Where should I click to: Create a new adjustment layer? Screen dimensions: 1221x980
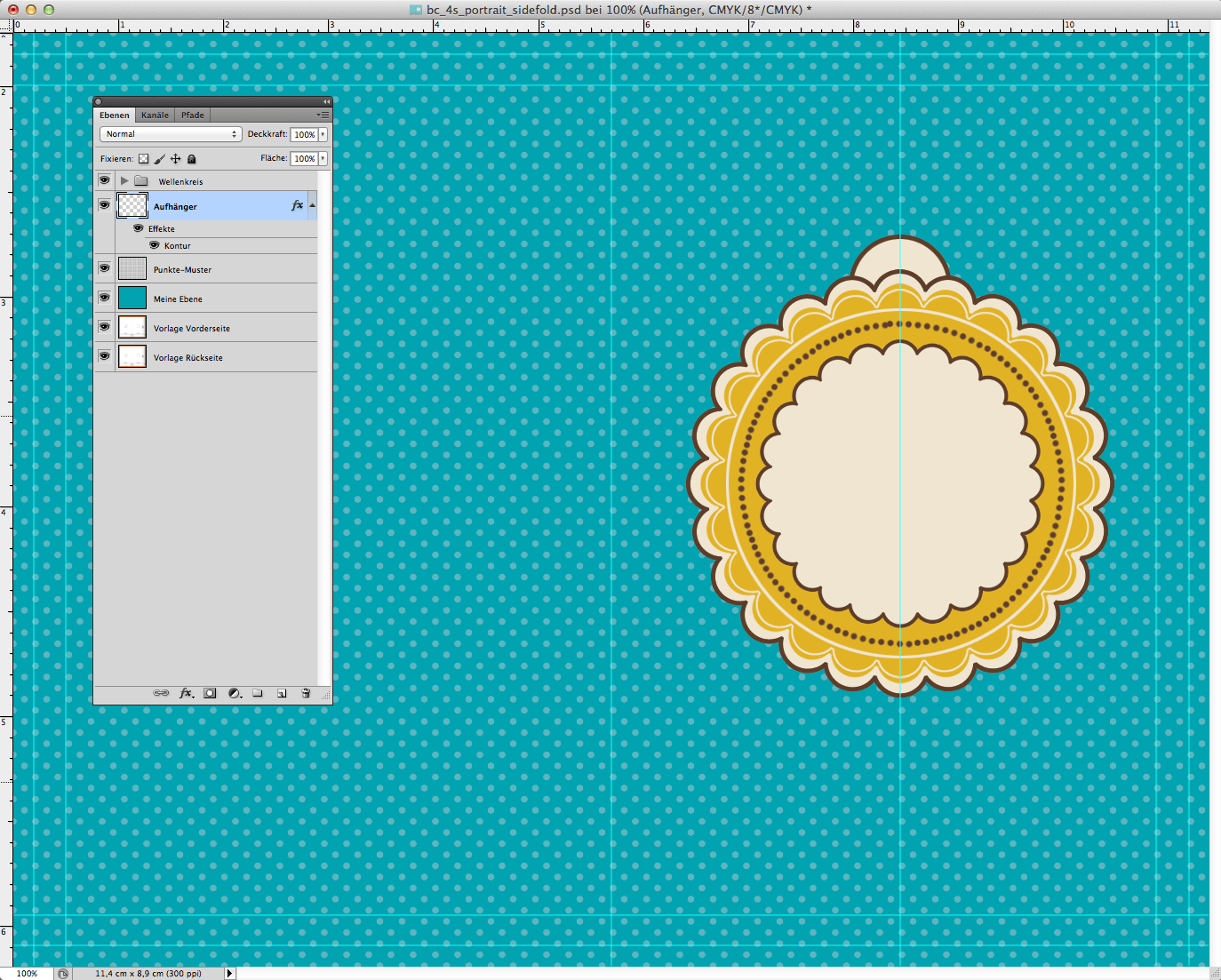(x=235, y=693)
